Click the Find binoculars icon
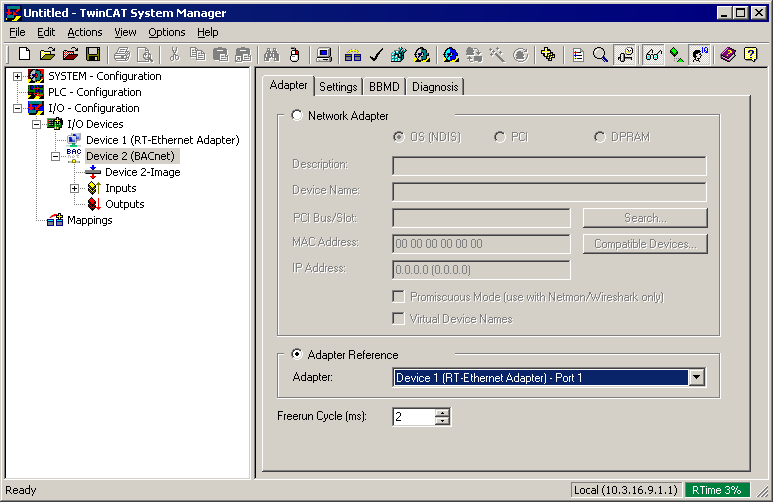This screenshot has width=773, height=502. click(x=272, y=54)
